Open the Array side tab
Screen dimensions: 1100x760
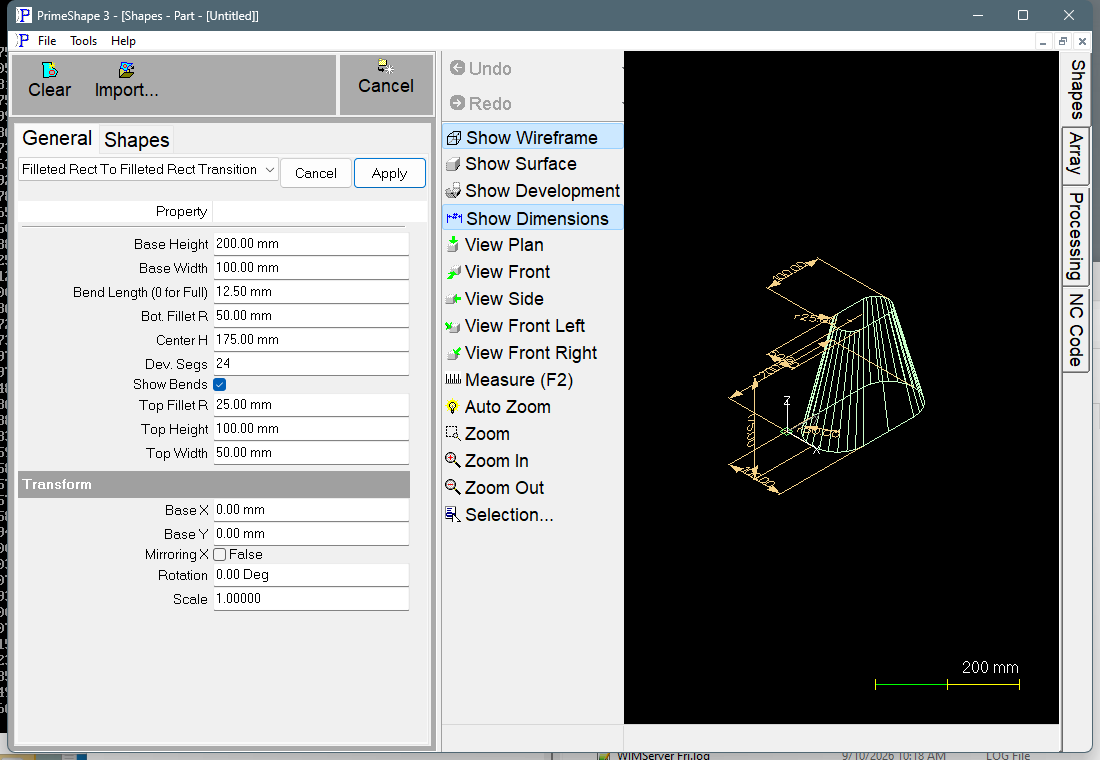1076,154
